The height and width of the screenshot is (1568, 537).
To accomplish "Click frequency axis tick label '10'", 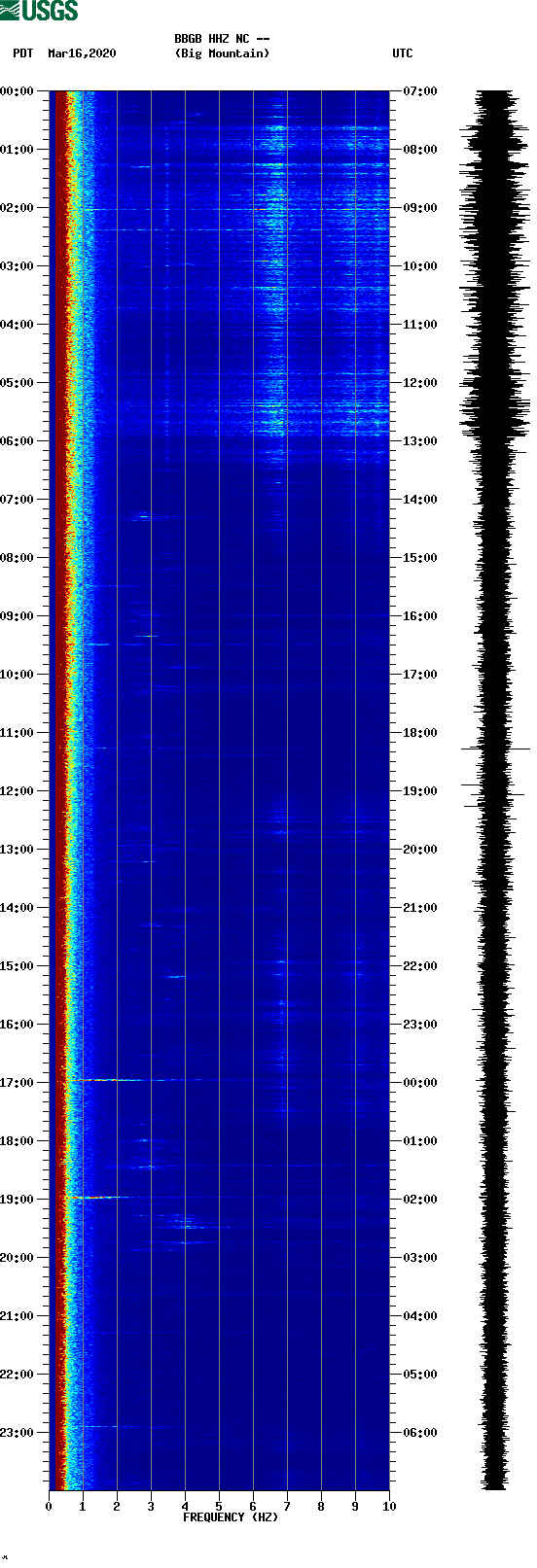I will pyautogui.click(x=389, y=1507).
